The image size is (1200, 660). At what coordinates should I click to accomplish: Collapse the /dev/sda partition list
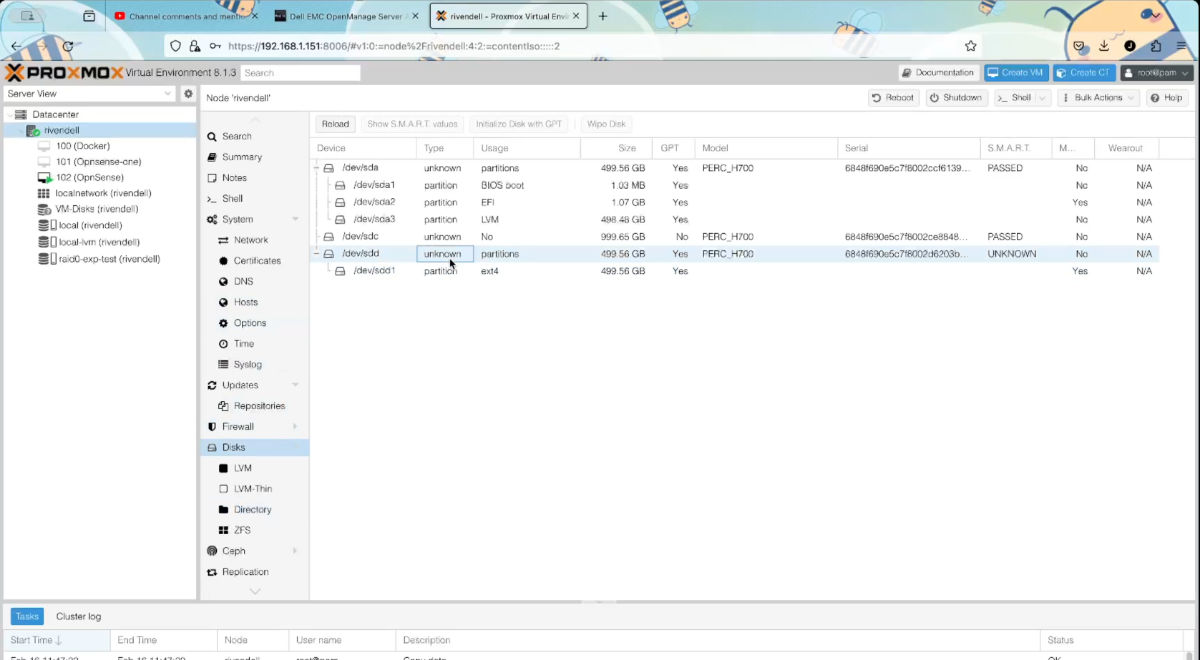pos(315,168)
